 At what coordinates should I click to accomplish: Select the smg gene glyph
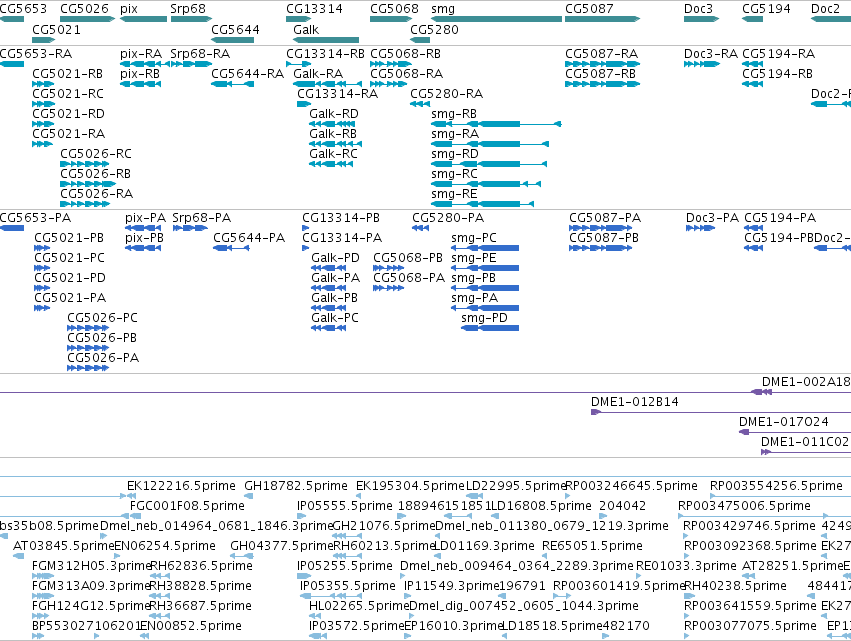(496, 19)
